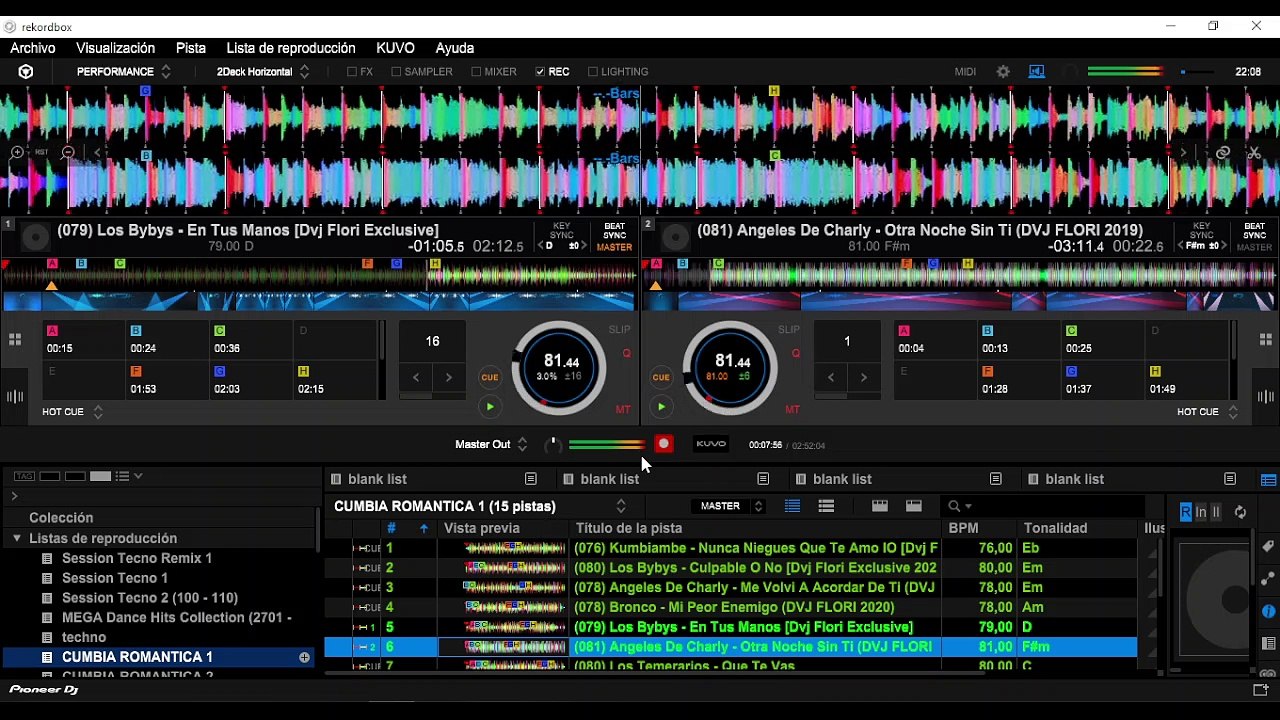
Task: Toggle Master Tempo MT on deck 2
Action: [792, 410]
